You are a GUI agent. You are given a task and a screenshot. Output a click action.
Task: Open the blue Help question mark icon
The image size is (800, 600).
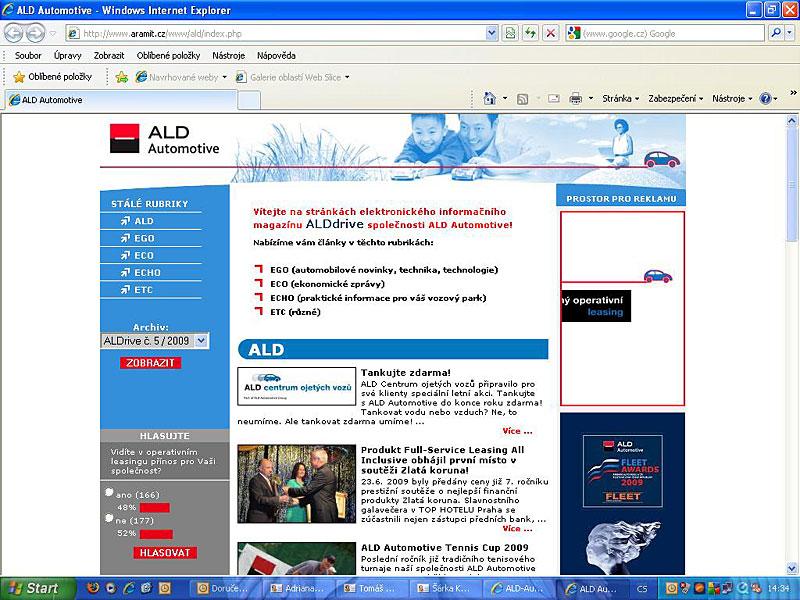coord(765,98)
